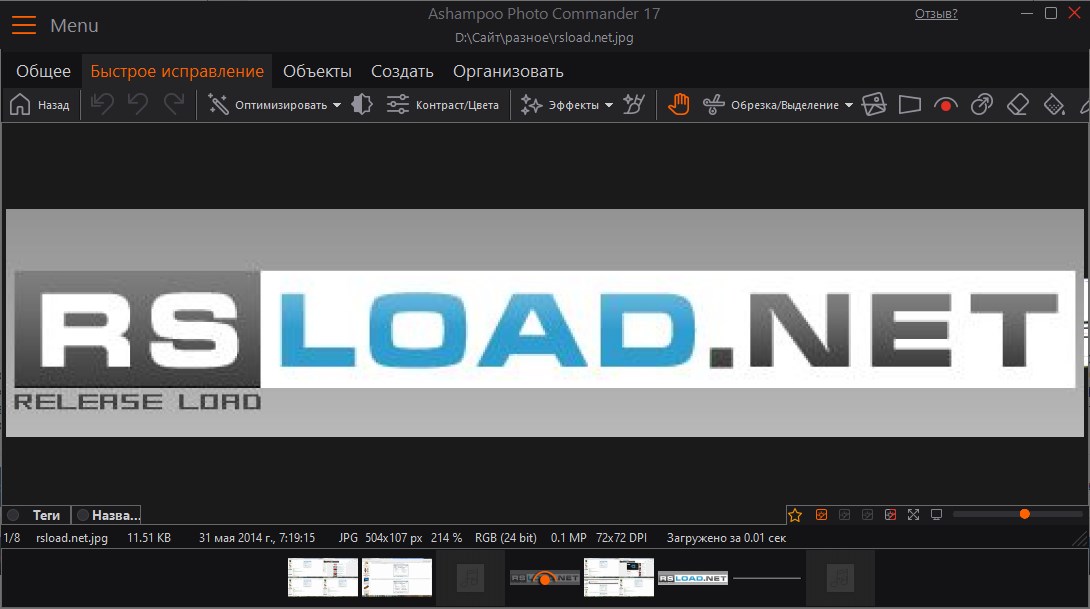
Task: Click the first dimmed image icon after orange one
Action: pos(845,515)
